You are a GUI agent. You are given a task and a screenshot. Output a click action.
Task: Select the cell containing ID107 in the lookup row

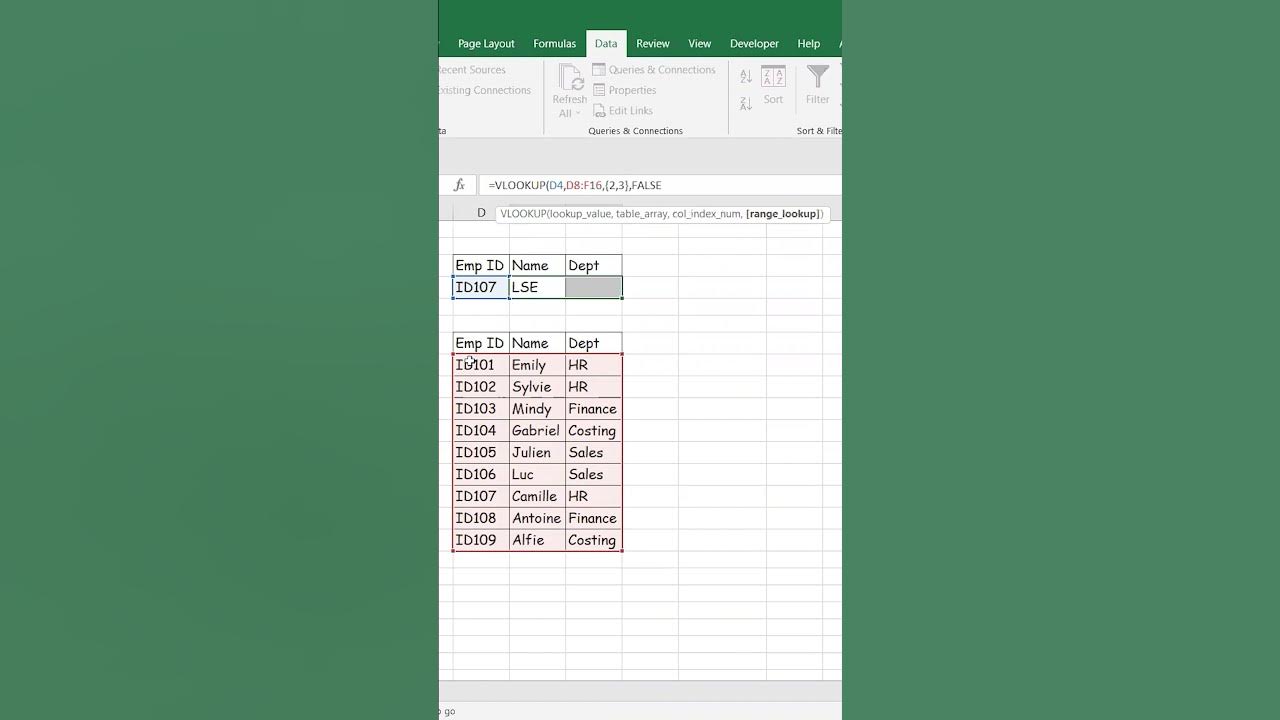tap(481, 287)
